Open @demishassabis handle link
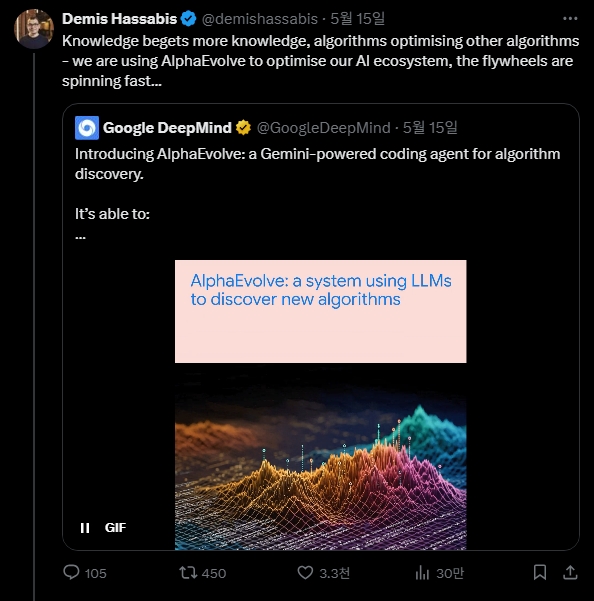594x601 pixels. [259, 19]
